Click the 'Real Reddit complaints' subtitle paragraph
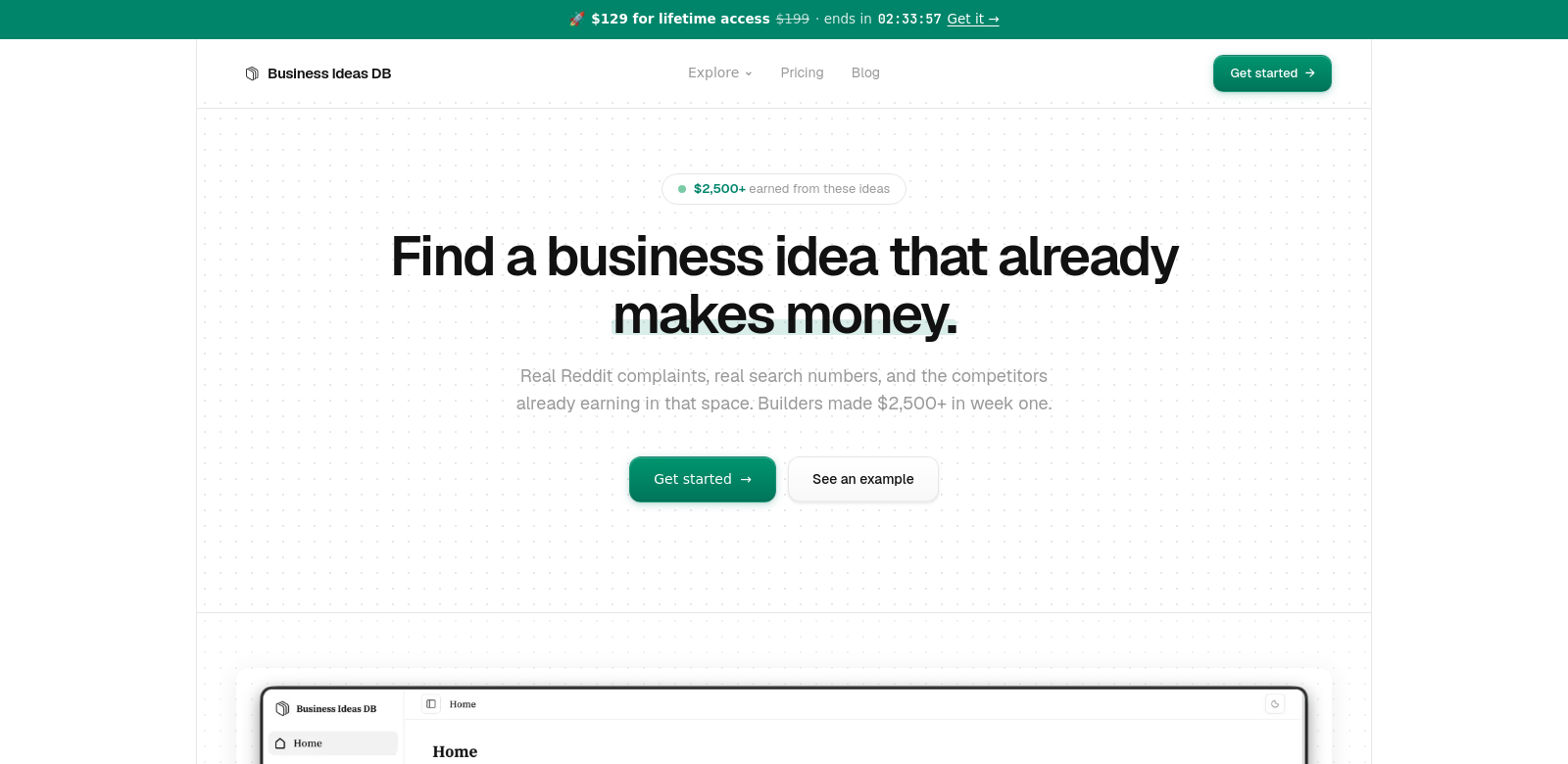This screenshot has height=764, width=1568. coord(784,390)
